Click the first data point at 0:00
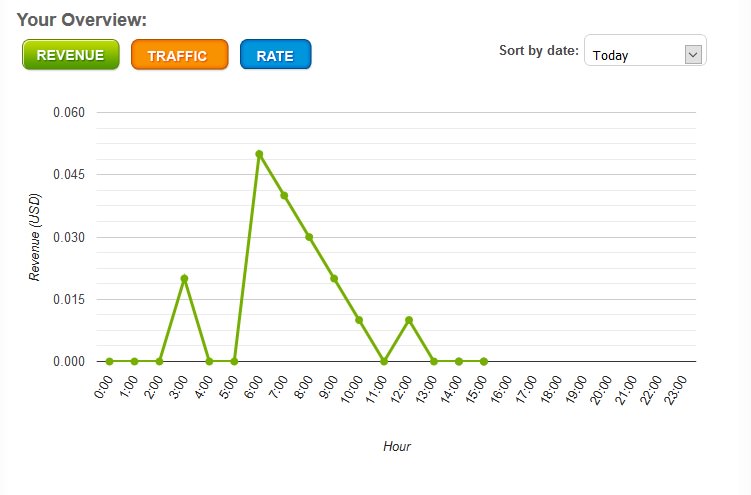The image size is (751, 495). pyautogui.click(x=109, y=361)
